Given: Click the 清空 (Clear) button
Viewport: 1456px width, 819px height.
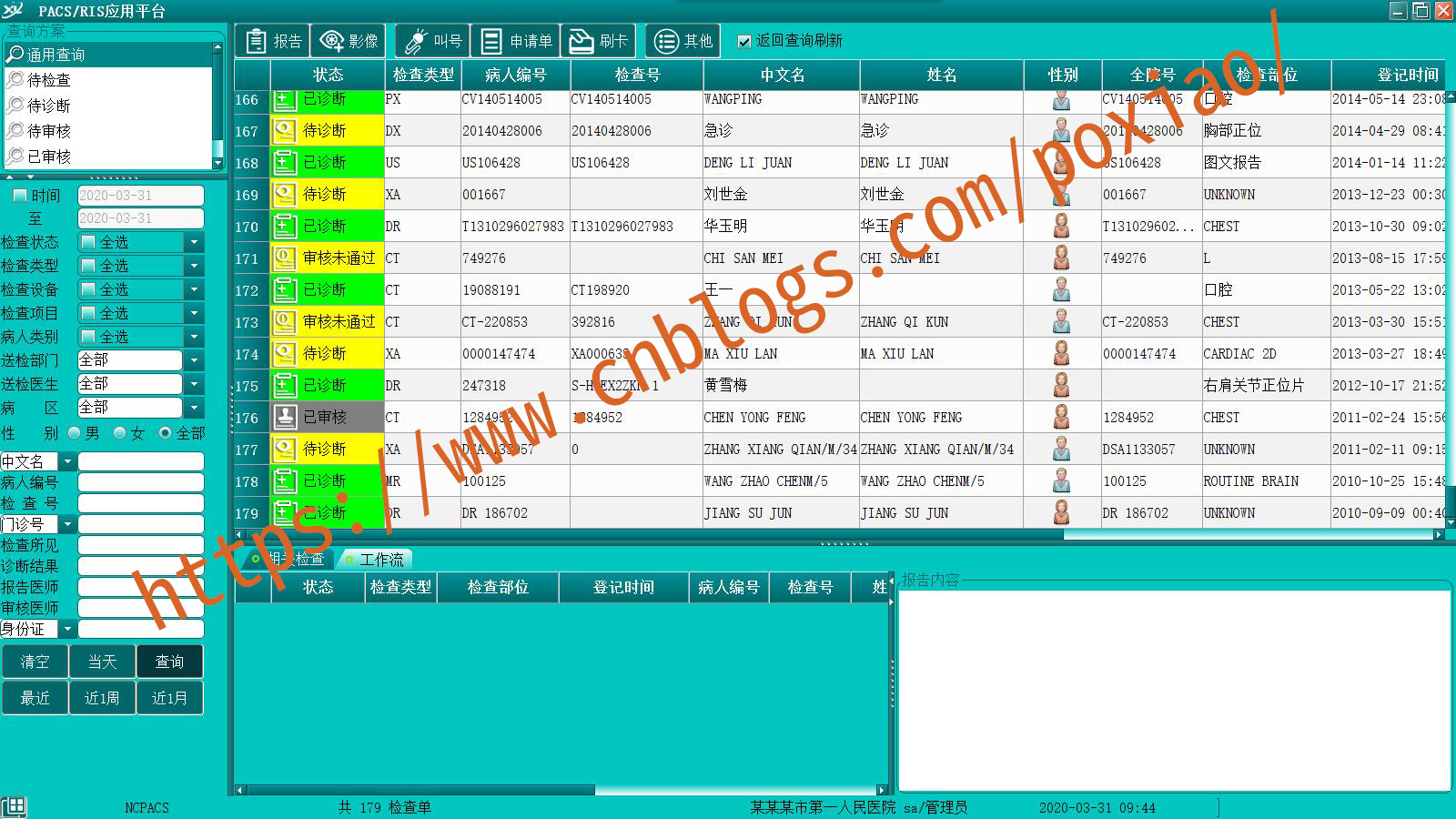Looking at the screenshot, I should 35,662.
